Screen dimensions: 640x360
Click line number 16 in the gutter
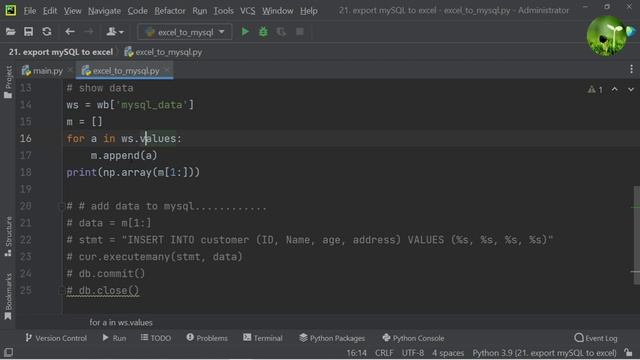pyautogui.click(x=25, y=138)
